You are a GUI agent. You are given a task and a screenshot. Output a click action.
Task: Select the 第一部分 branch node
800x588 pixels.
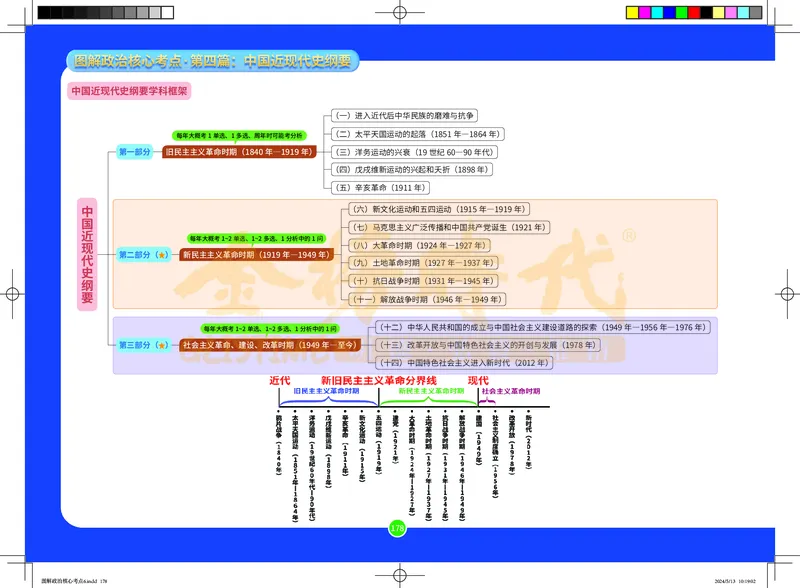[135, 152]
